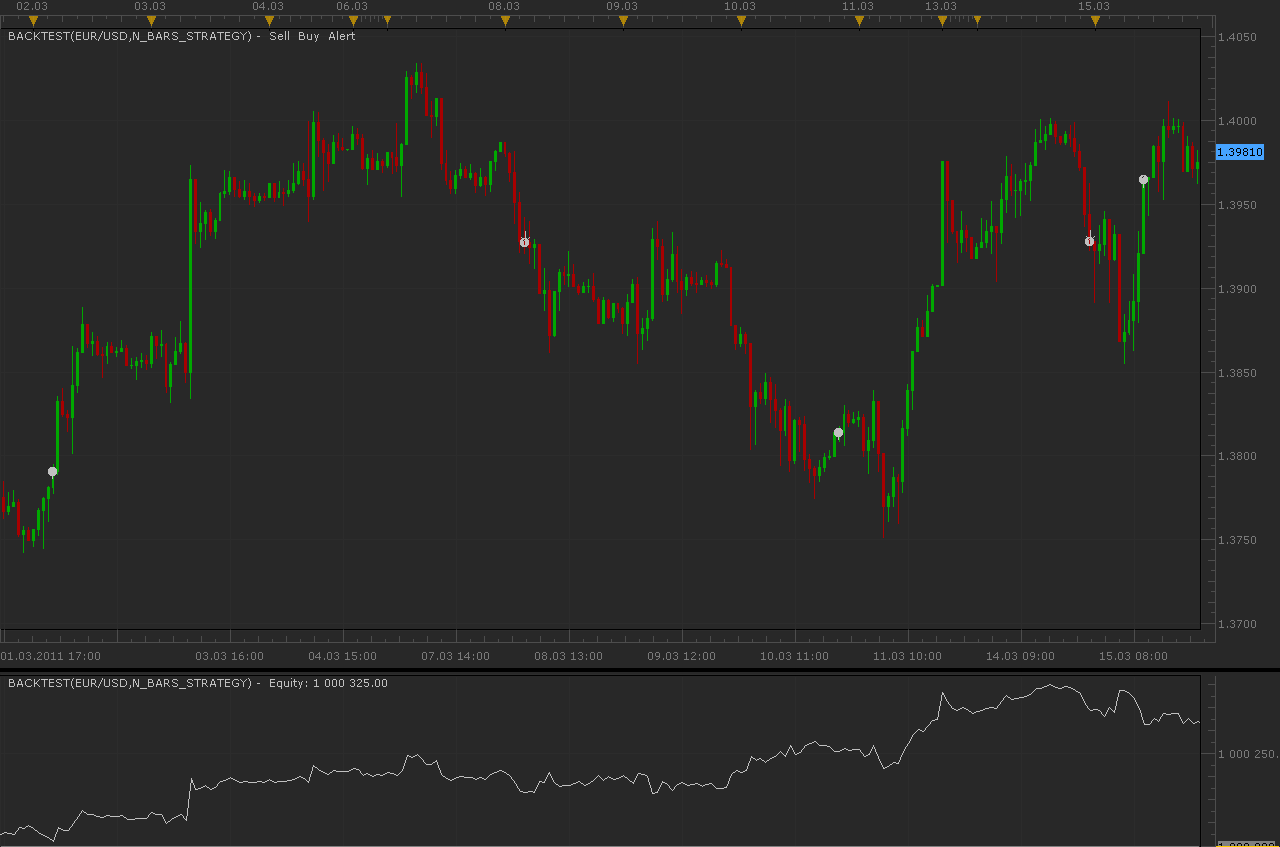The height and width of the screenshot is (847, 1280).
Task: Click the Sell label in chart header
Action: pos(280,36)
